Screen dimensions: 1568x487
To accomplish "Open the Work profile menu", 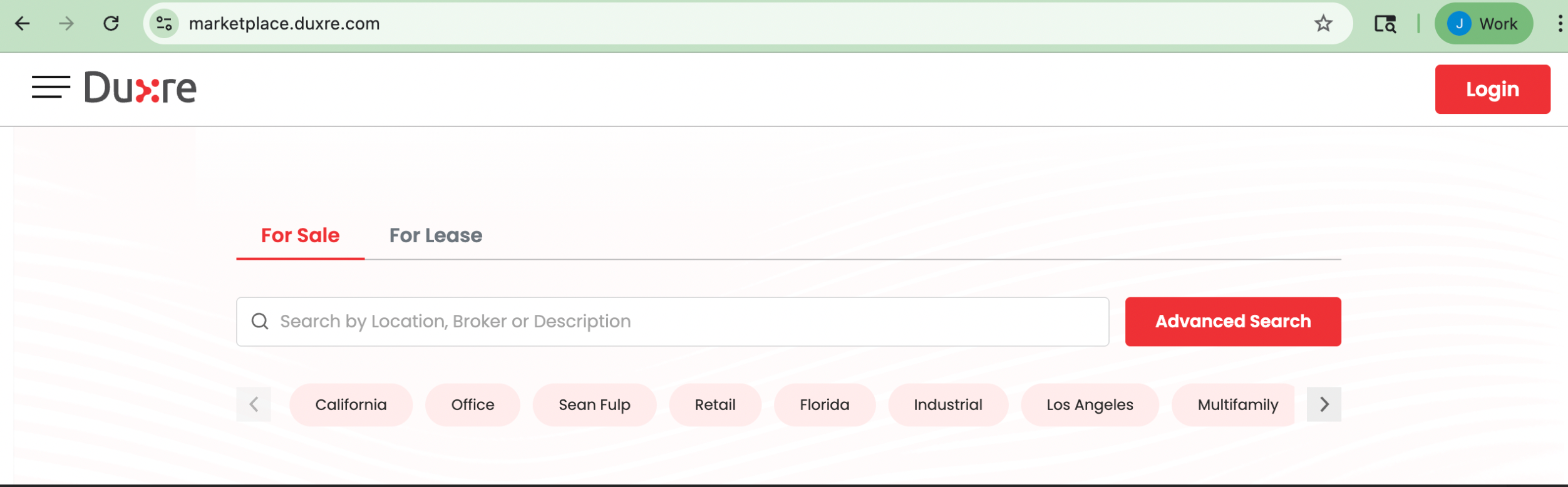I will [1483, 24].
